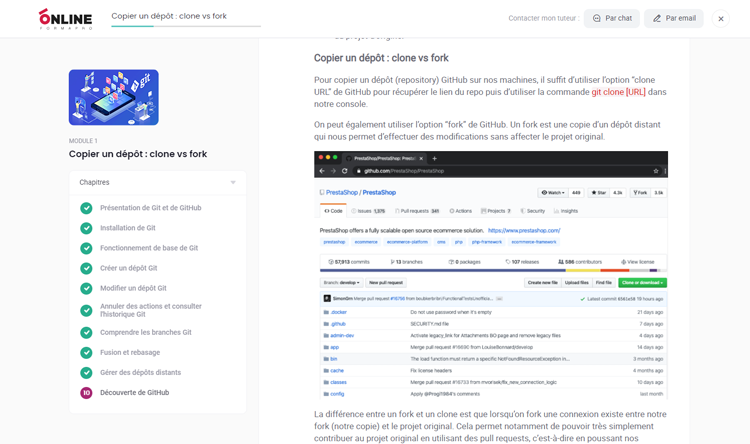
Task: Click the browser reload icon in the screenshot
Action: point(344,171)
